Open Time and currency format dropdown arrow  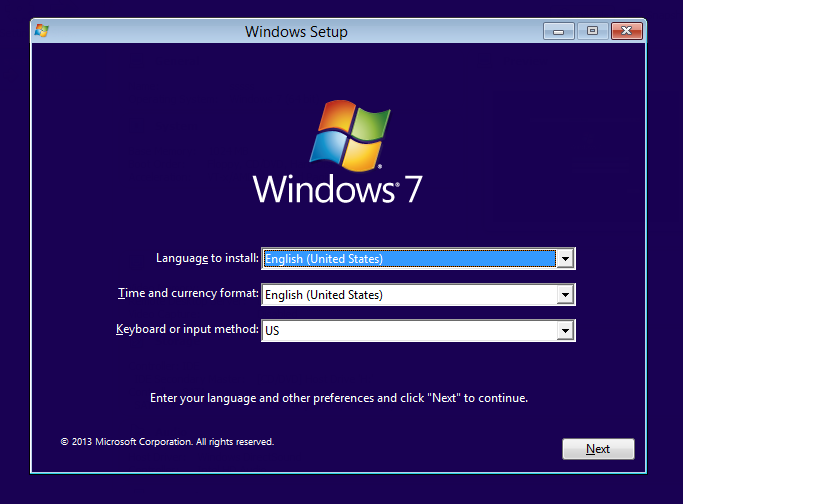(x=565, y=295)
